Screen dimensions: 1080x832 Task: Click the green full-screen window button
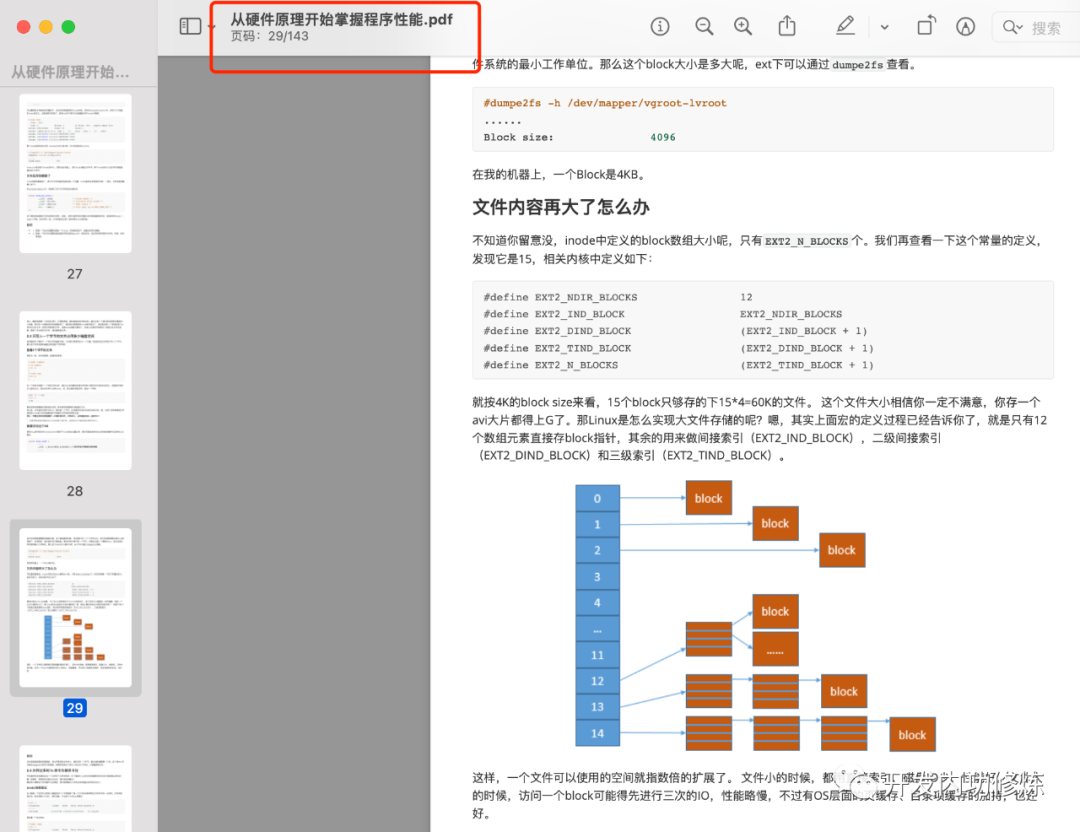(x=68, y=27)
